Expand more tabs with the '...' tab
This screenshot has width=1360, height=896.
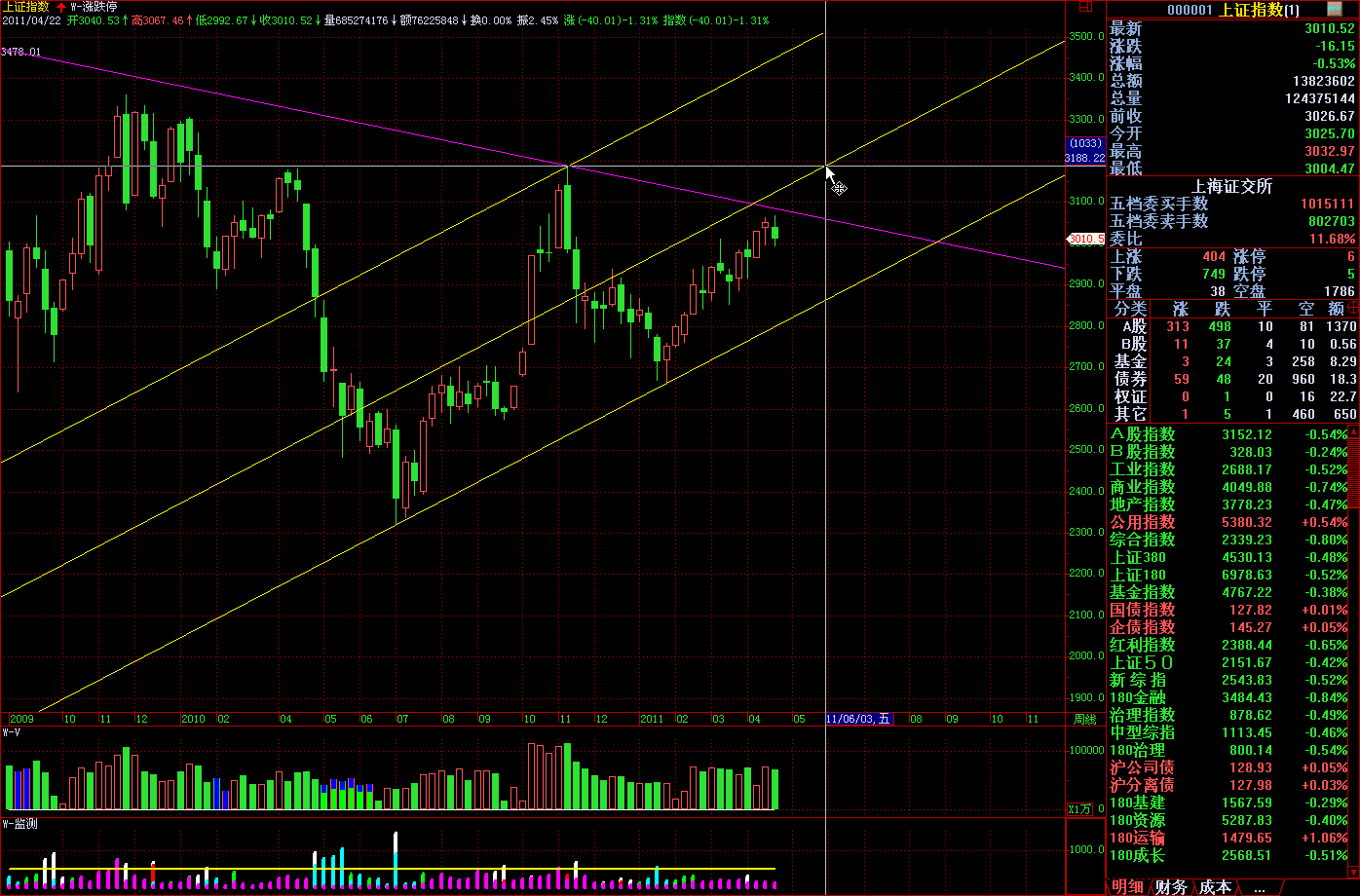coord(1260,887)
